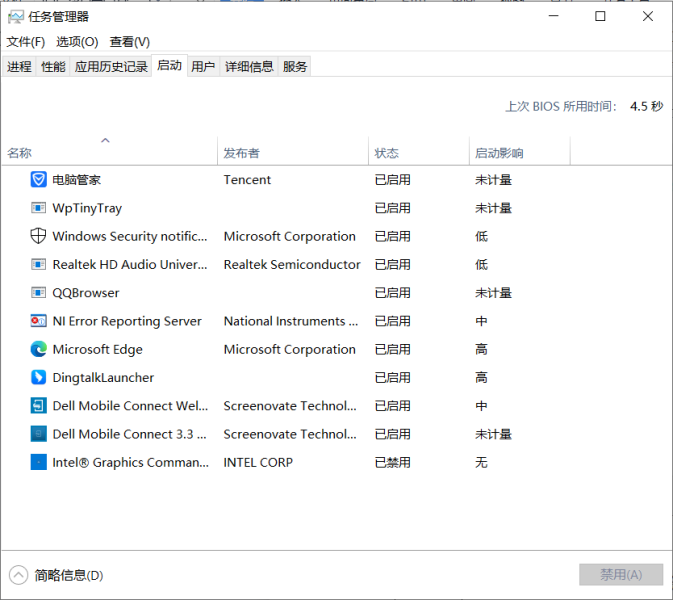The height and width of the screenshot is (600, 674).
Task: Switch to the 服务 tab
Action: [x=295, y=67]
